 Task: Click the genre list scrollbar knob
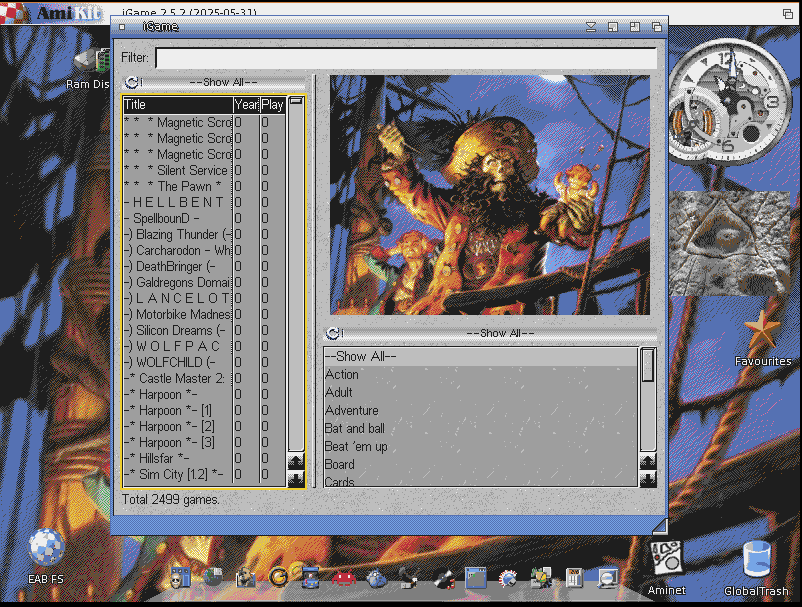coord(648,365)
